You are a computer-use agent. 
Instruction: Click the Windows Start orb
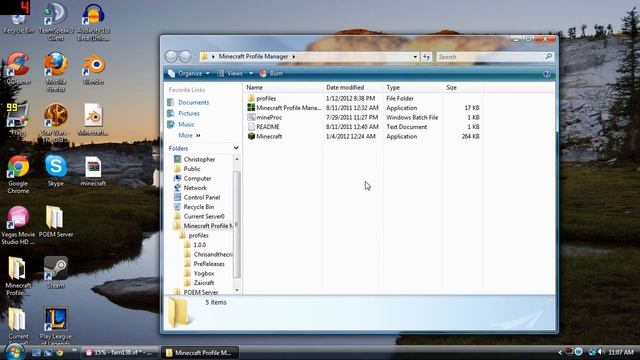pos(15,352)
